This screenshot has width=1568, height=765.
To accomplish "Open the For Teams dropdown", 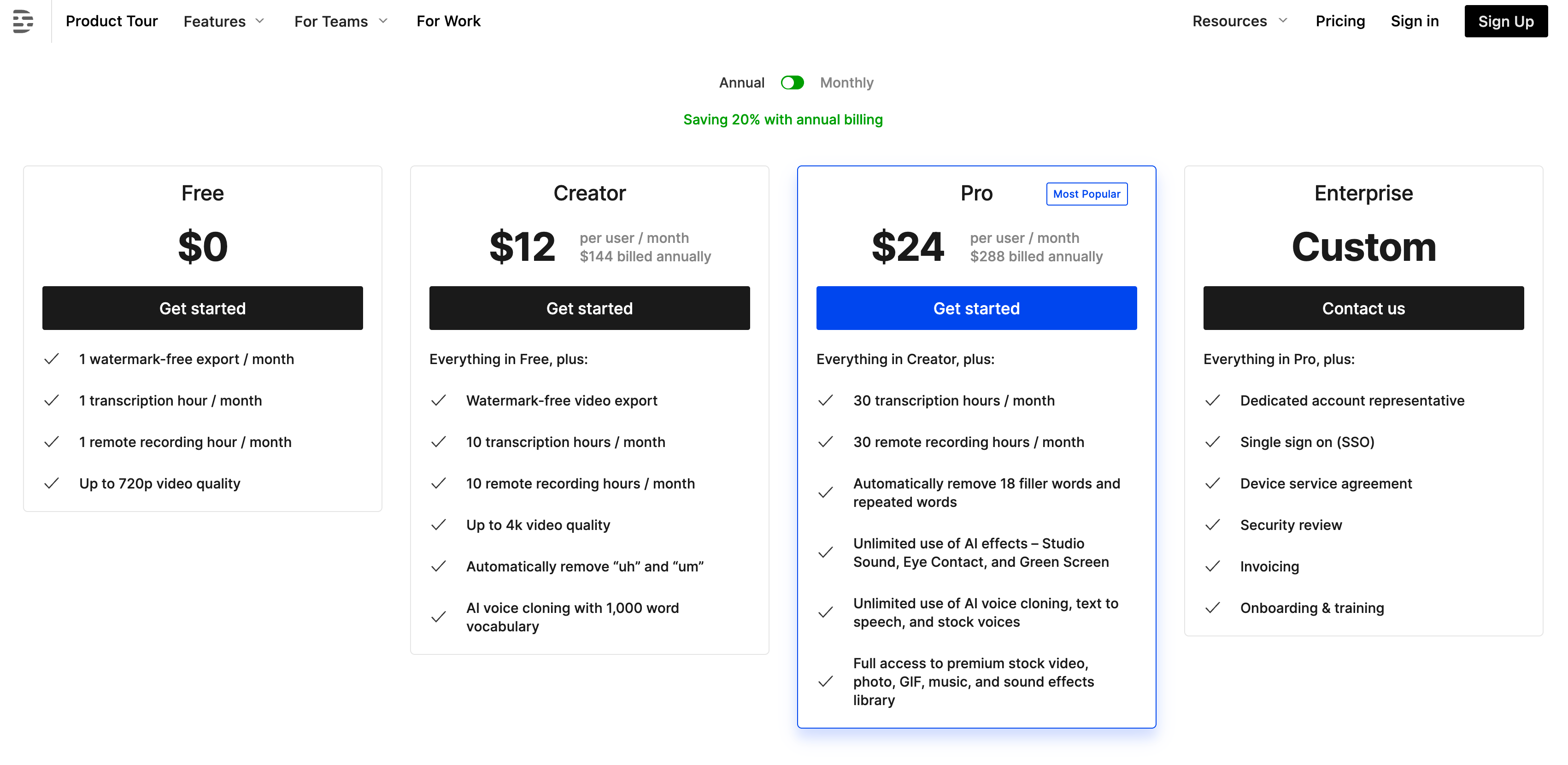I will (x=341, y=21).
